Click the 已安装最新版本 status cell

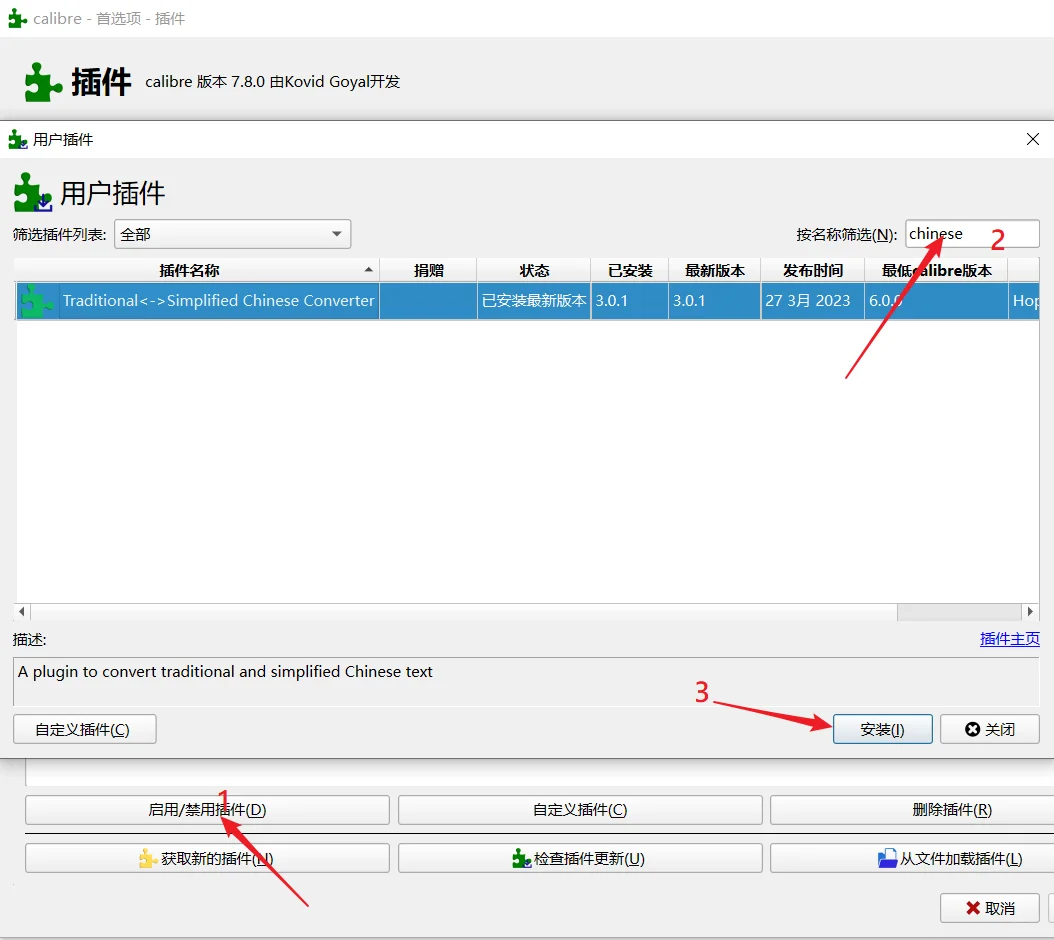(x=534, y=301)
